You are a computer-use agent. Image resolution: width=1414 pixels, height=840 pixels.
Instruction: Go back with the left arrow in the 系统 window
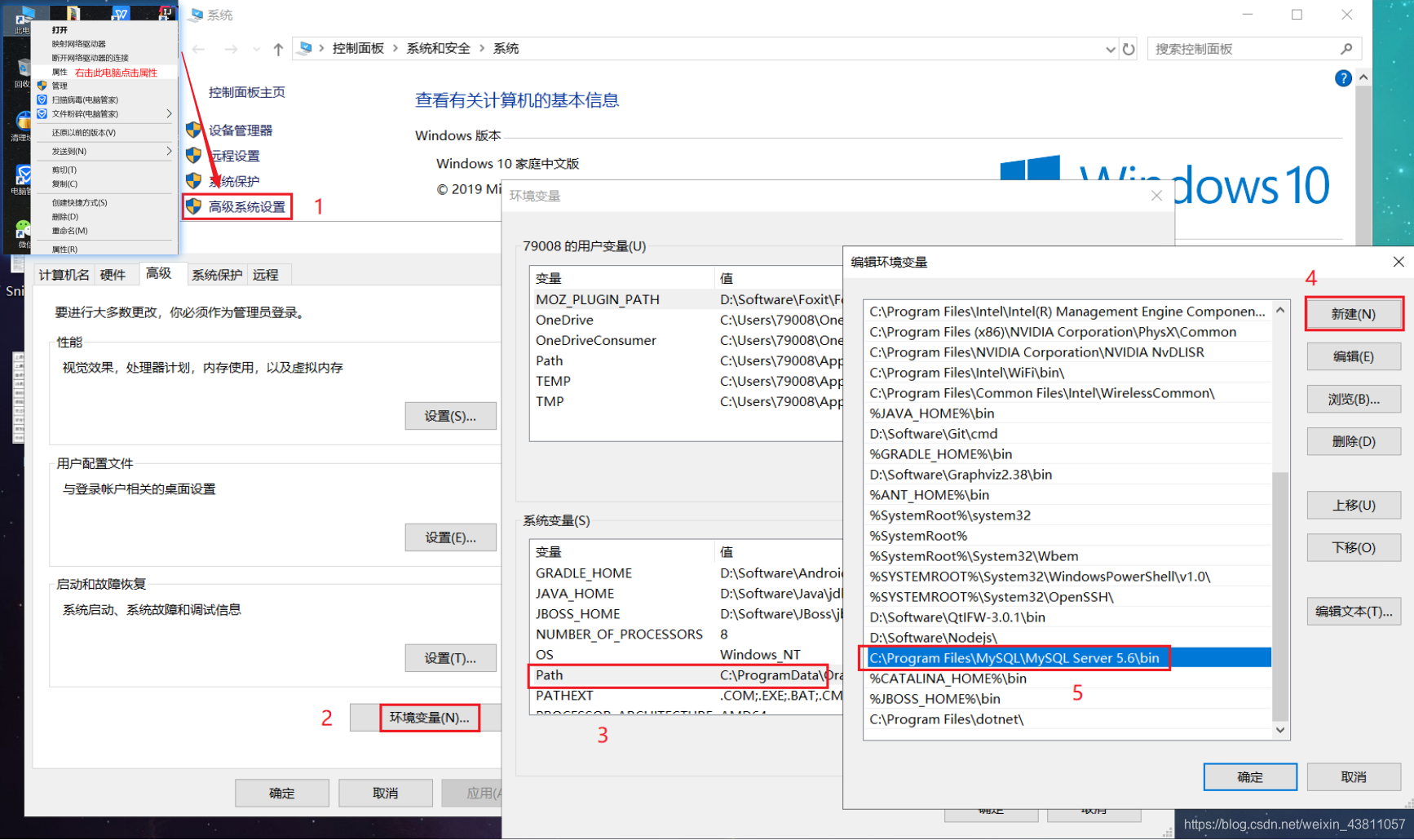(x=198, y=49)
